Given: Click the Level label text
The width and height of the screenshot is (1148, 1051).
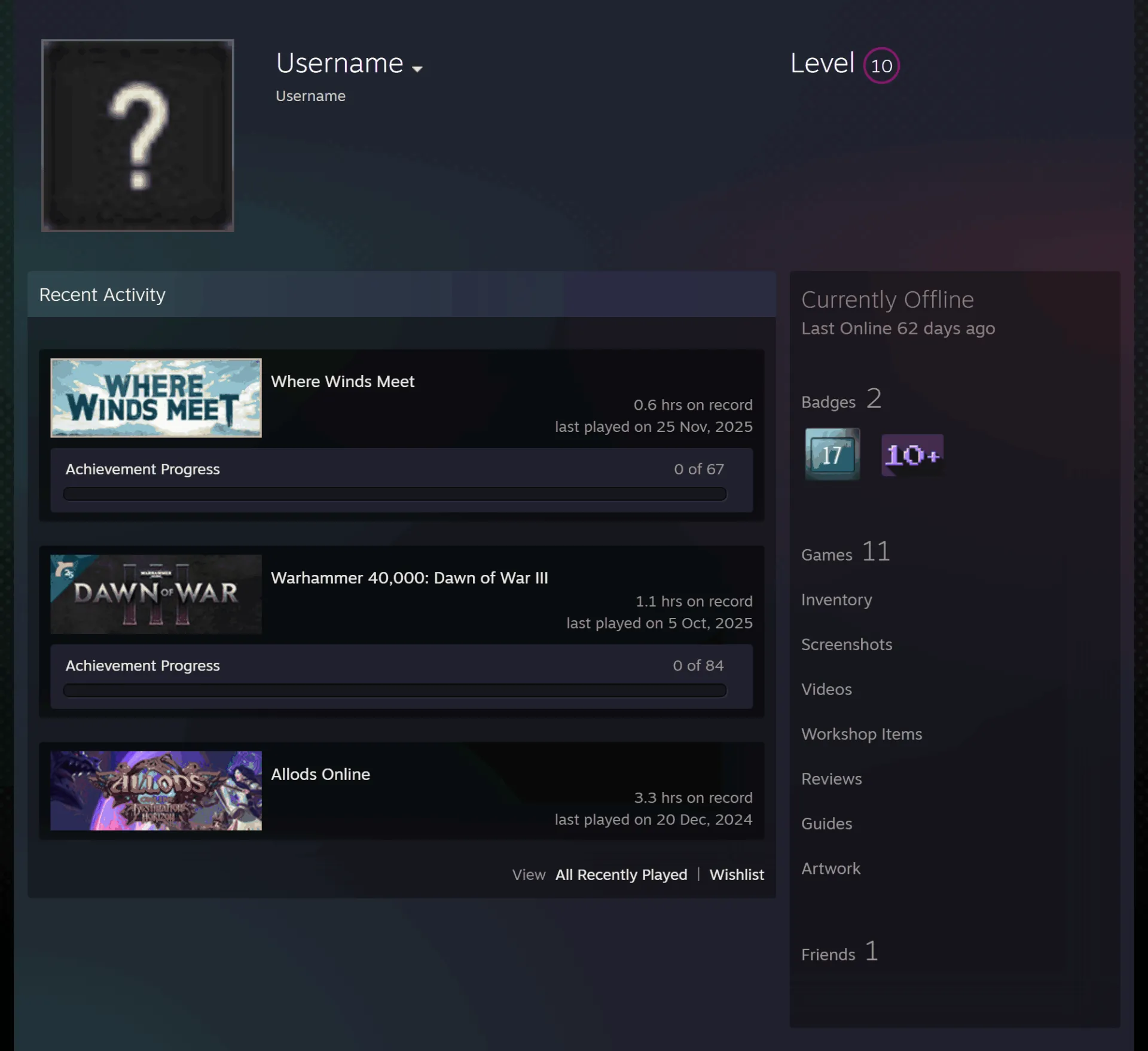Looking at the screenshot, I should [x=822, y=63].
